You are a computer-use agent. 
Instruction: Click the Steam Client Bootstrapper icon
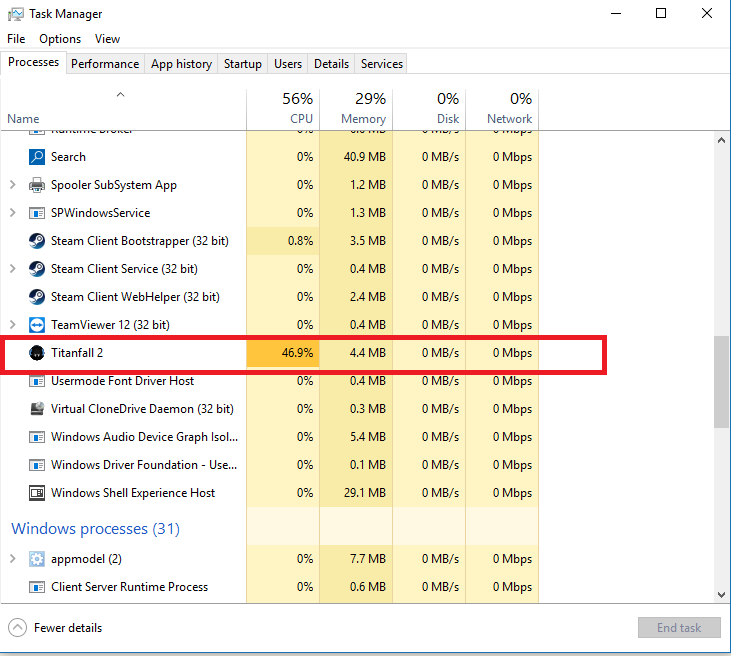pyautogui.click(x=37, y=241)
